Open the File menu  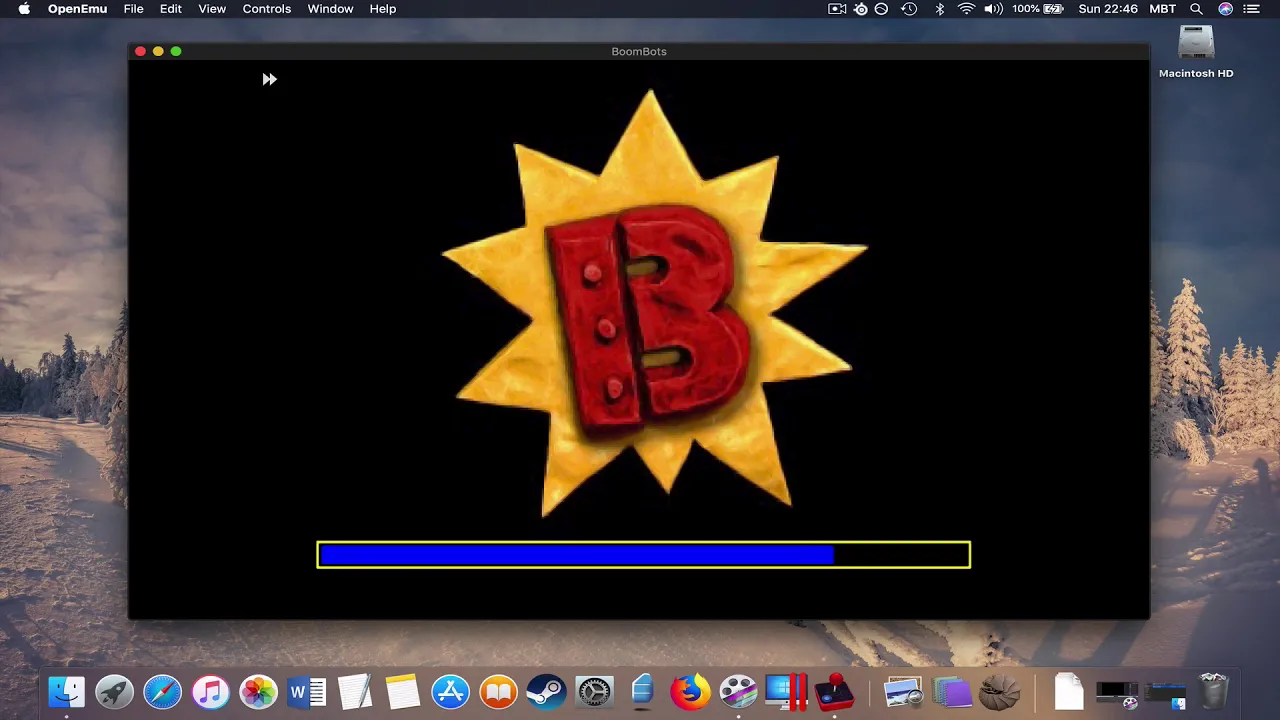click(133, 9)
